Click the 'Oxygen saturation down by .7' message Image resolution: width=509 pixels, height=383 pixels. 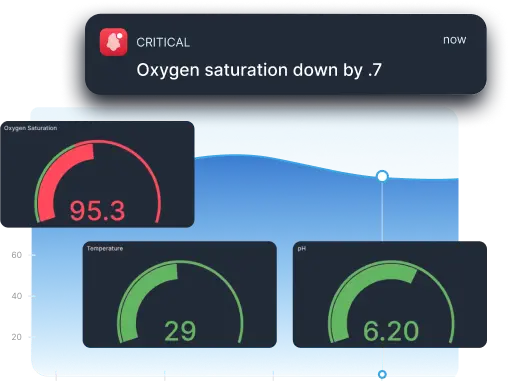[259, 70]
